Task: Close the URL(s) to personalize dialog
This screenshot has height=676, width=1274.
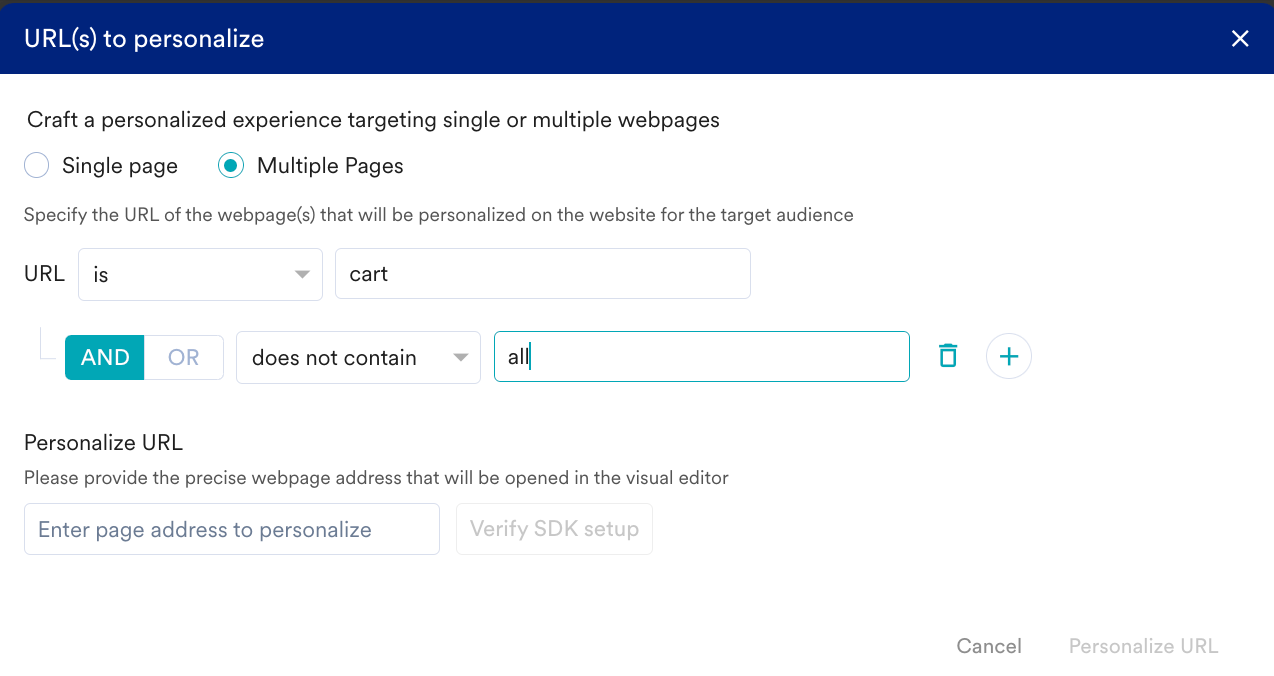Action: (x=1240, y=39)
